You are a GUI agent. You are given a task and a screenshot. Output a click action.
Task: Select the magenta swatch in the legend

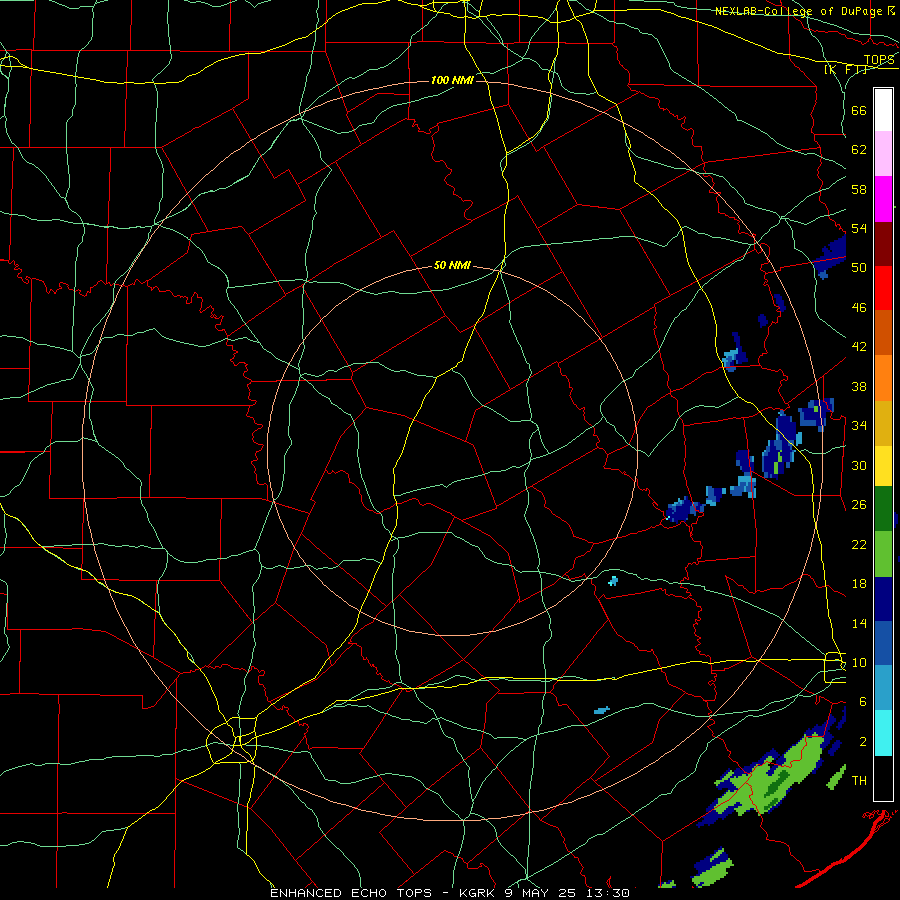pyautogui.click(x=883, y=199)
